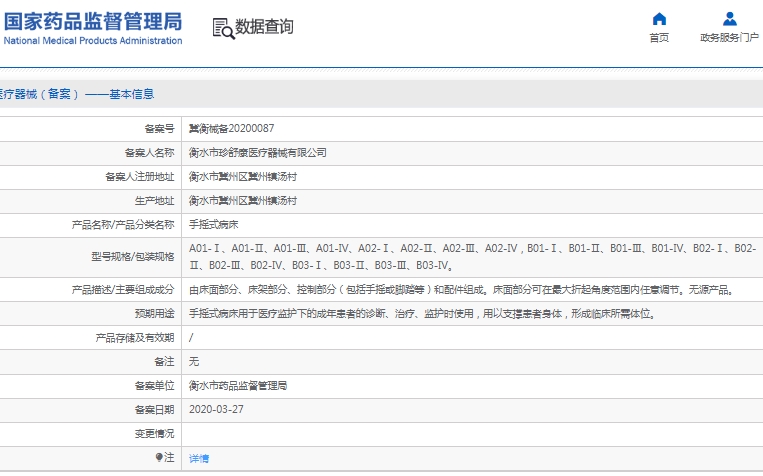Click the intended use text starting 手摇式病床用于
The height and width of the screenshot is (476, 763).
pos(422,314)
